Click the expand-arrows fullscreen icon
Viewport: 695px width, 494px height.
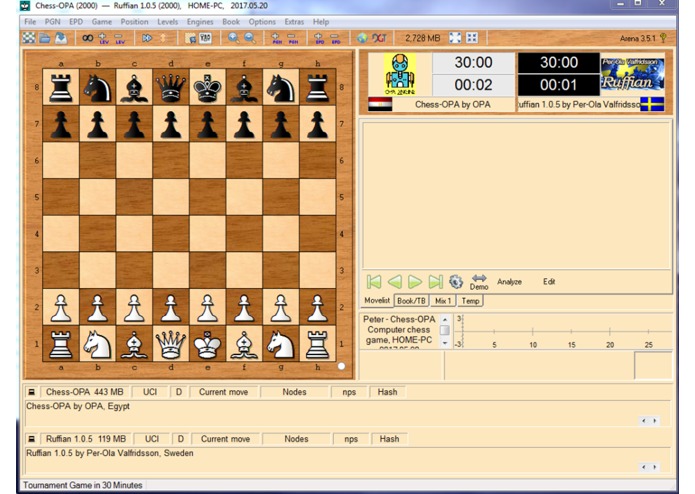click(x=455, y=38)
